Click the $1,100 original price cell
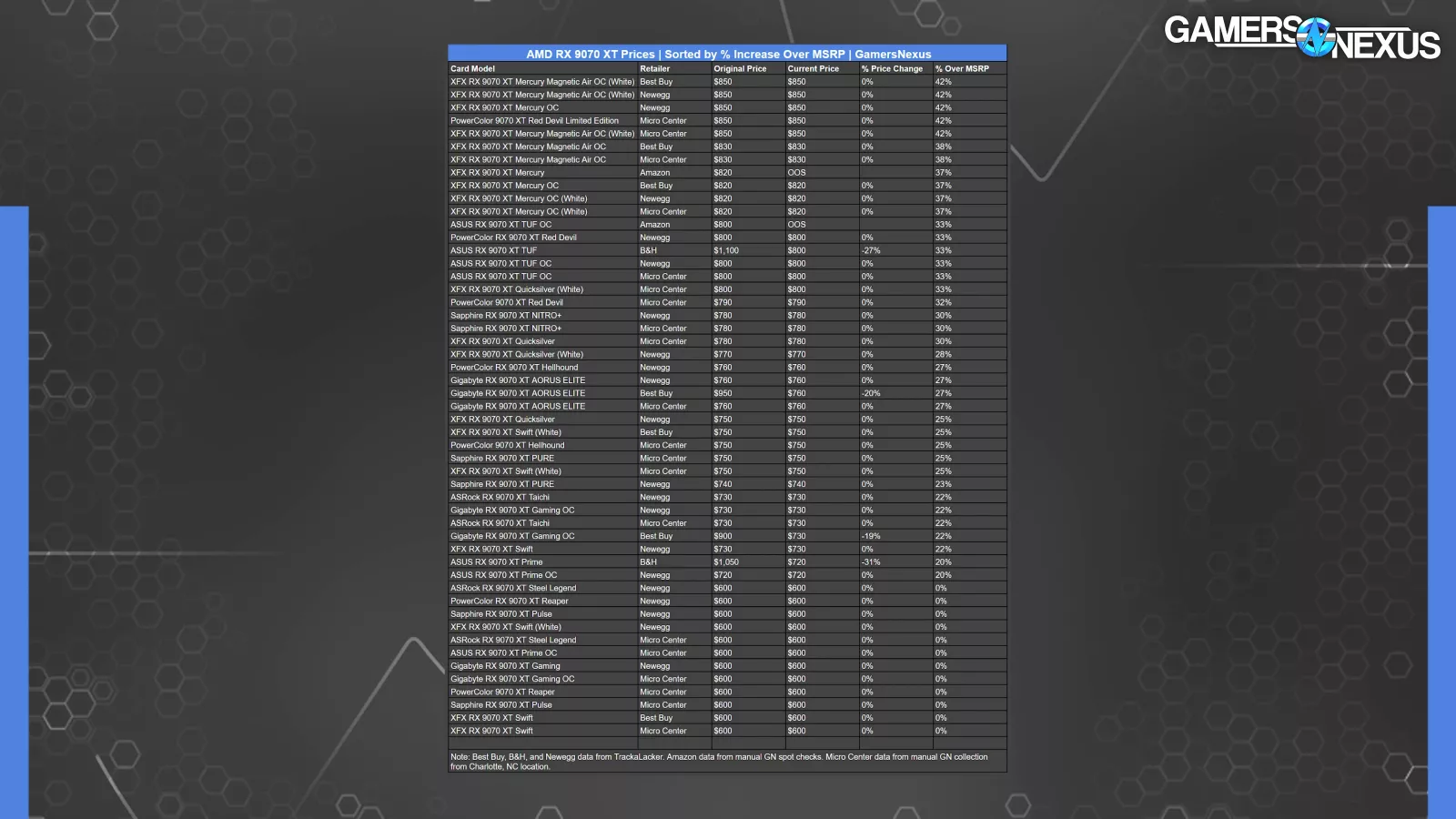Screen dimensions: 1456x819 click(x=726, y=250)
